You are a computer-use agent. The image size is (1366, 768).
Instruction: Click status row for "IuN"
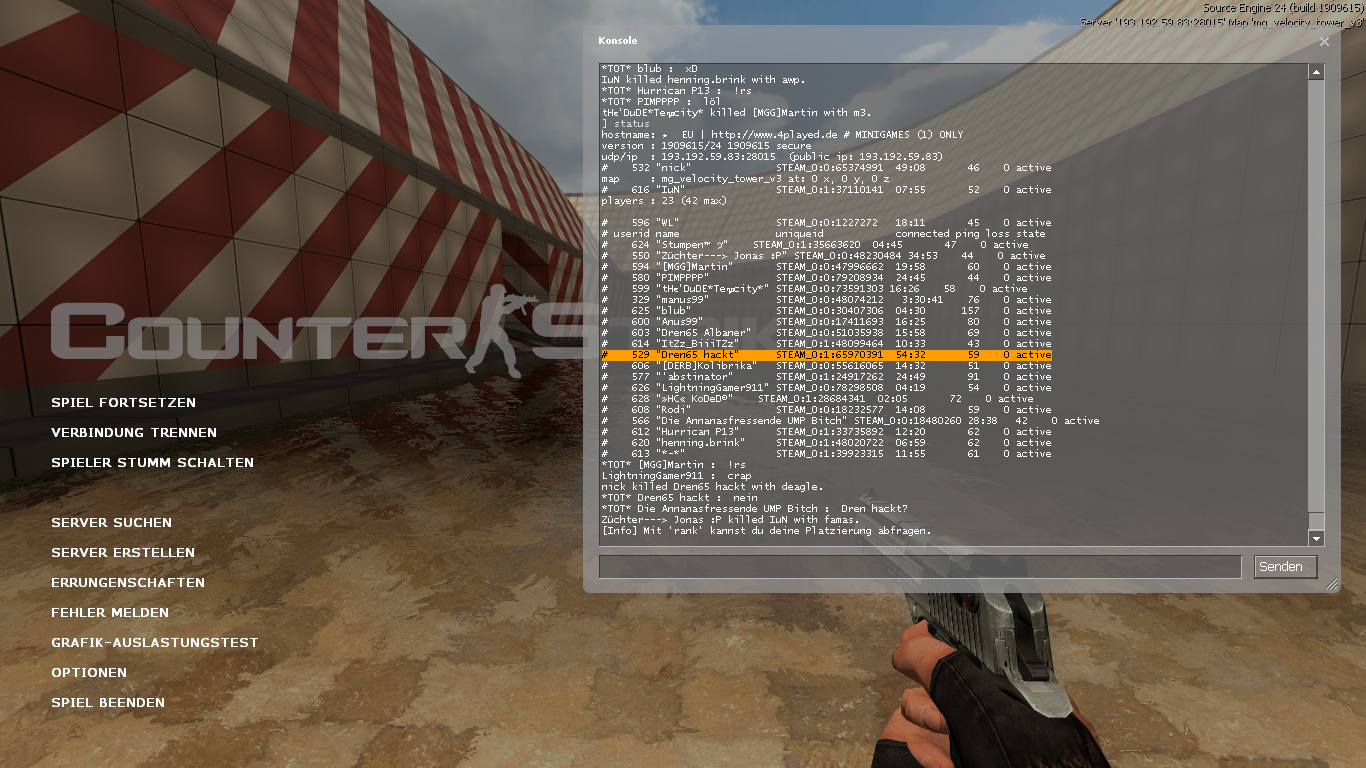(x=826, y=190)
